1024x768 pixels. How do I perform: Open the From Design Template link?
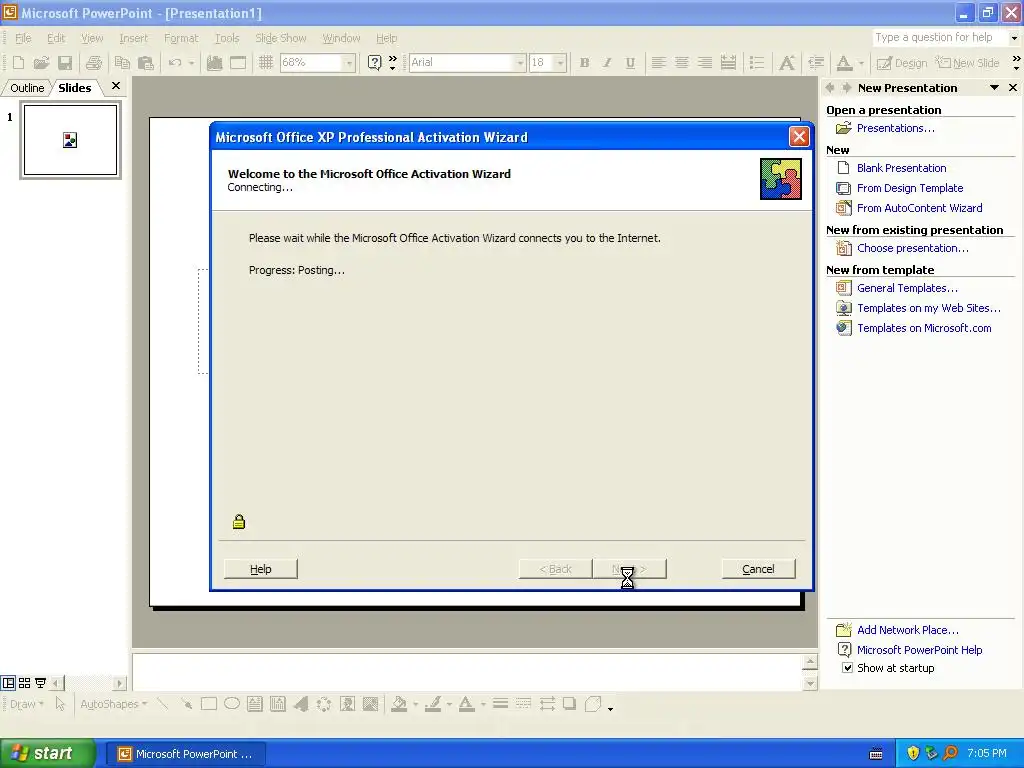click(910, 188)
